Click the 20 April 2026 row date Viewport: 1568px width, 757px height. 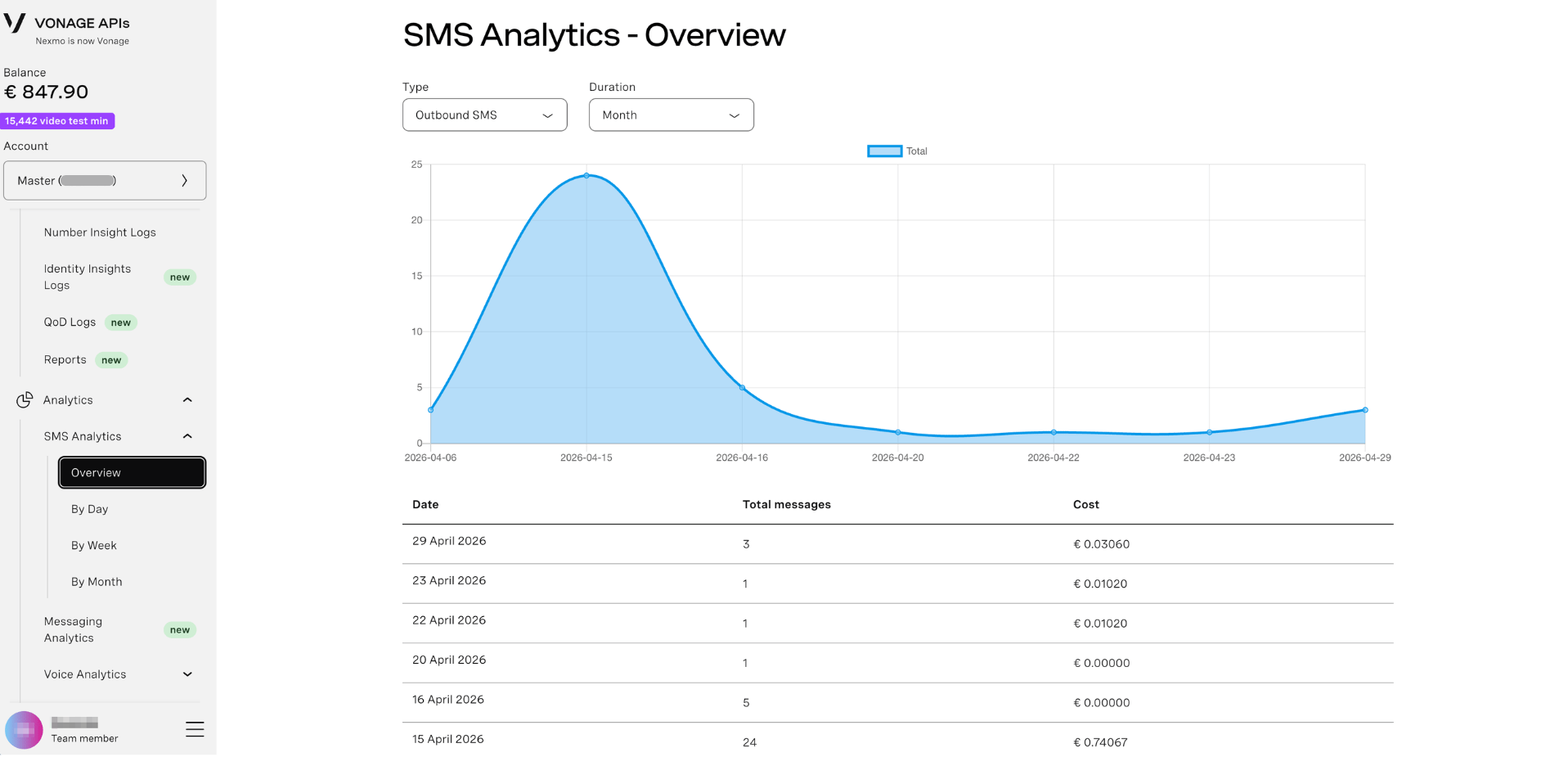tap(449, 660)
